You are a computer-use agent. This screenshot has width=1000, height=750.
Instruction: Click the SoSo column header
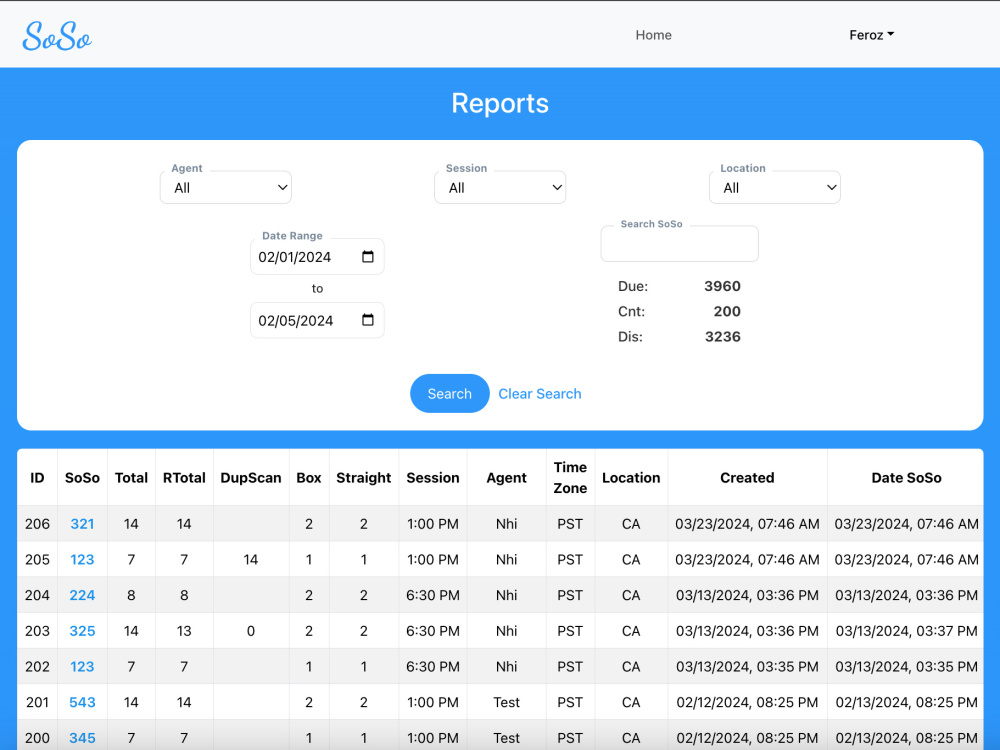click(x=82, y=478)
